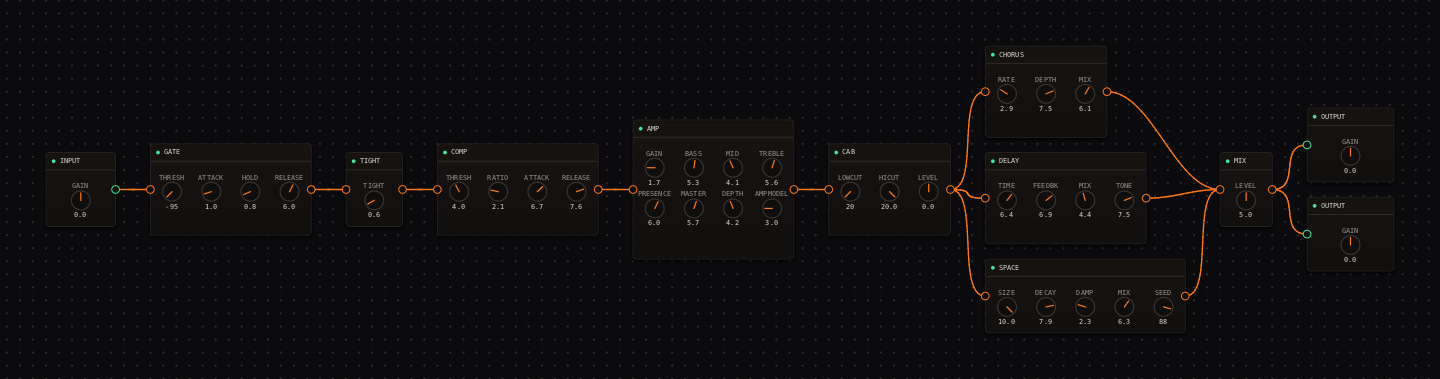Click the SPACE SEED knob
Viewport: 1440px width, 379px height.
click(x=1163, y=307)
